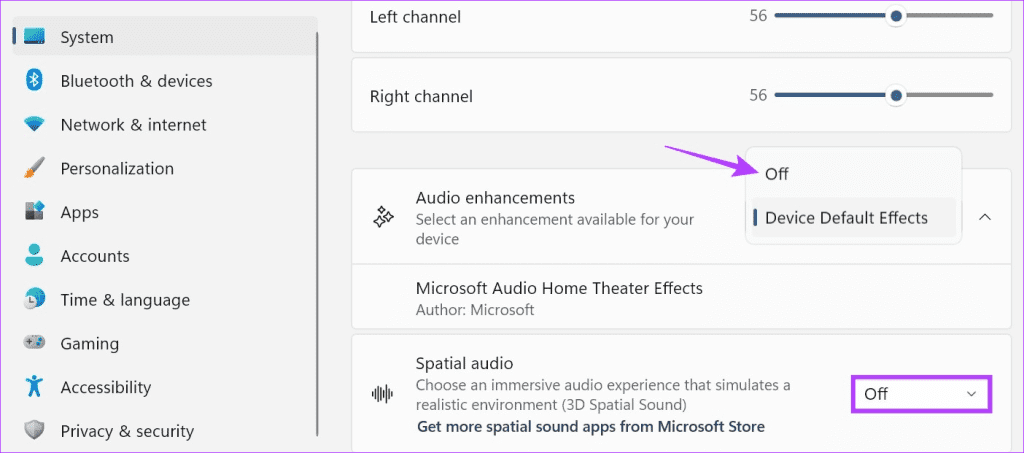Adjust the Right channel volume slider
The height and width of the screenshot is (453, 1024).
(884, 96)
